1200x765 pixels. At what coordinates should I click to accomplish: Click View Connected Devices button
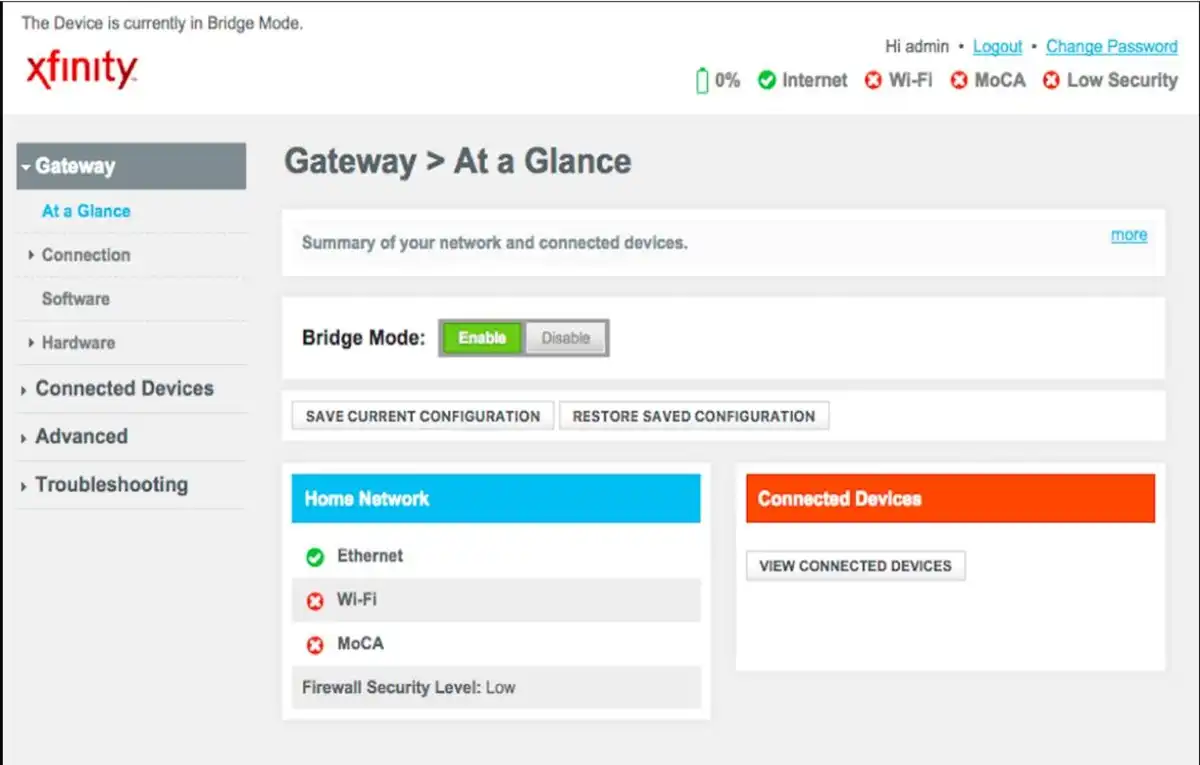click(x=855, y=566)
